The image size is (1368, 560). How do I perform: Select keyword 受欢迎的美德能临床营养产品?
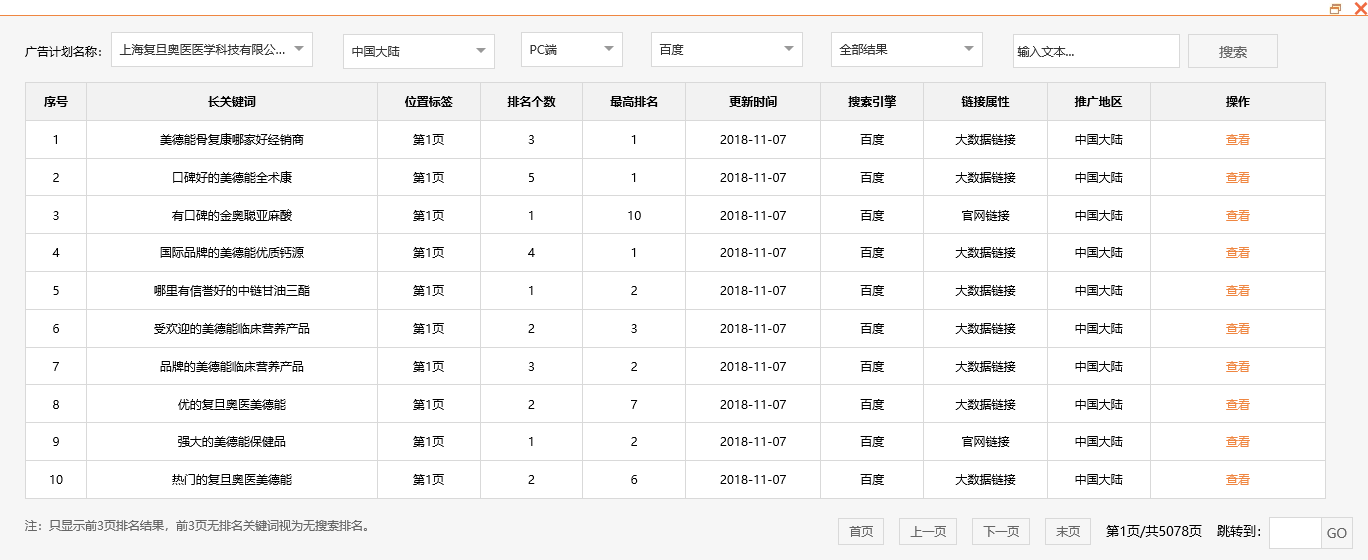tap(232, 329)
